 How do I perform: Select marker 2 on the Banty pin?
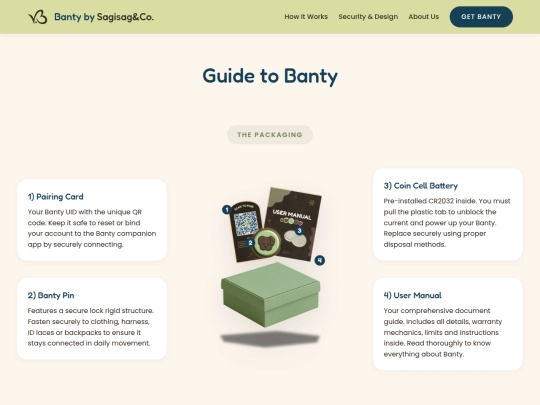250,243
